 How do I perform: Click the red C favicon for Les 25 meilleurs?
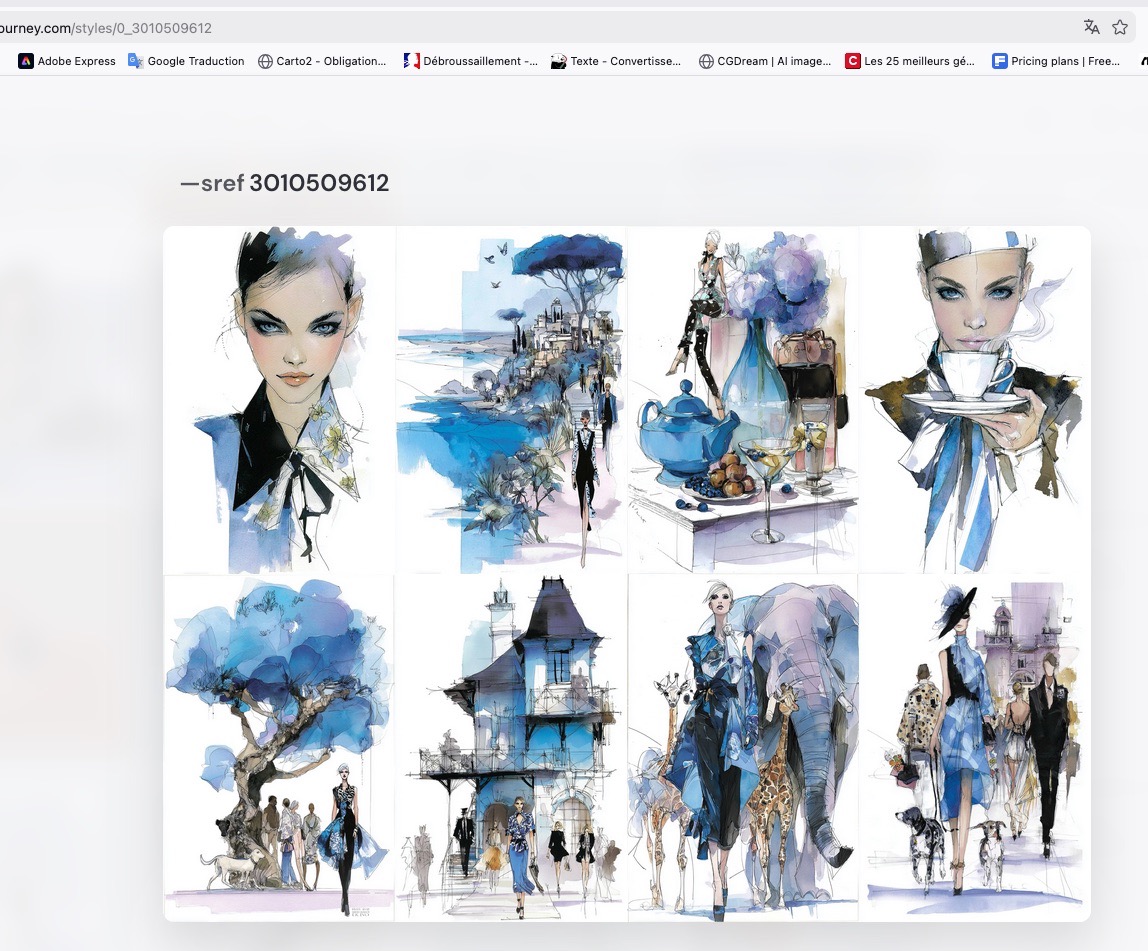point(852,61)
